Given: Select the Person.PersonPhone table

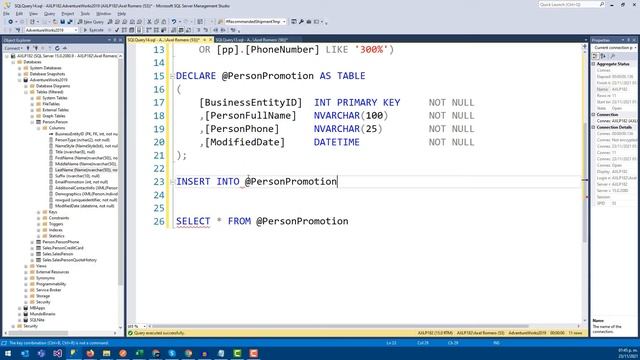Looking at the screenshot, I should point(60,242).
